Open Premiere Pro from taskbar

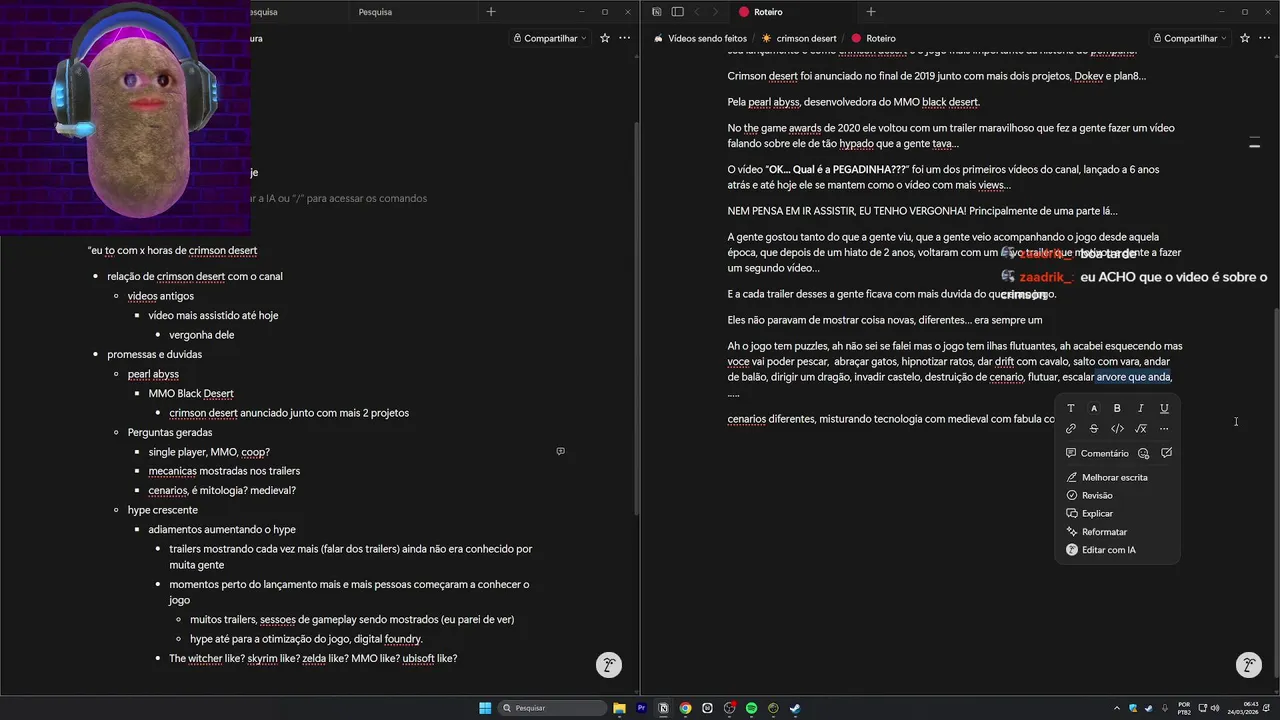point(641,708)
